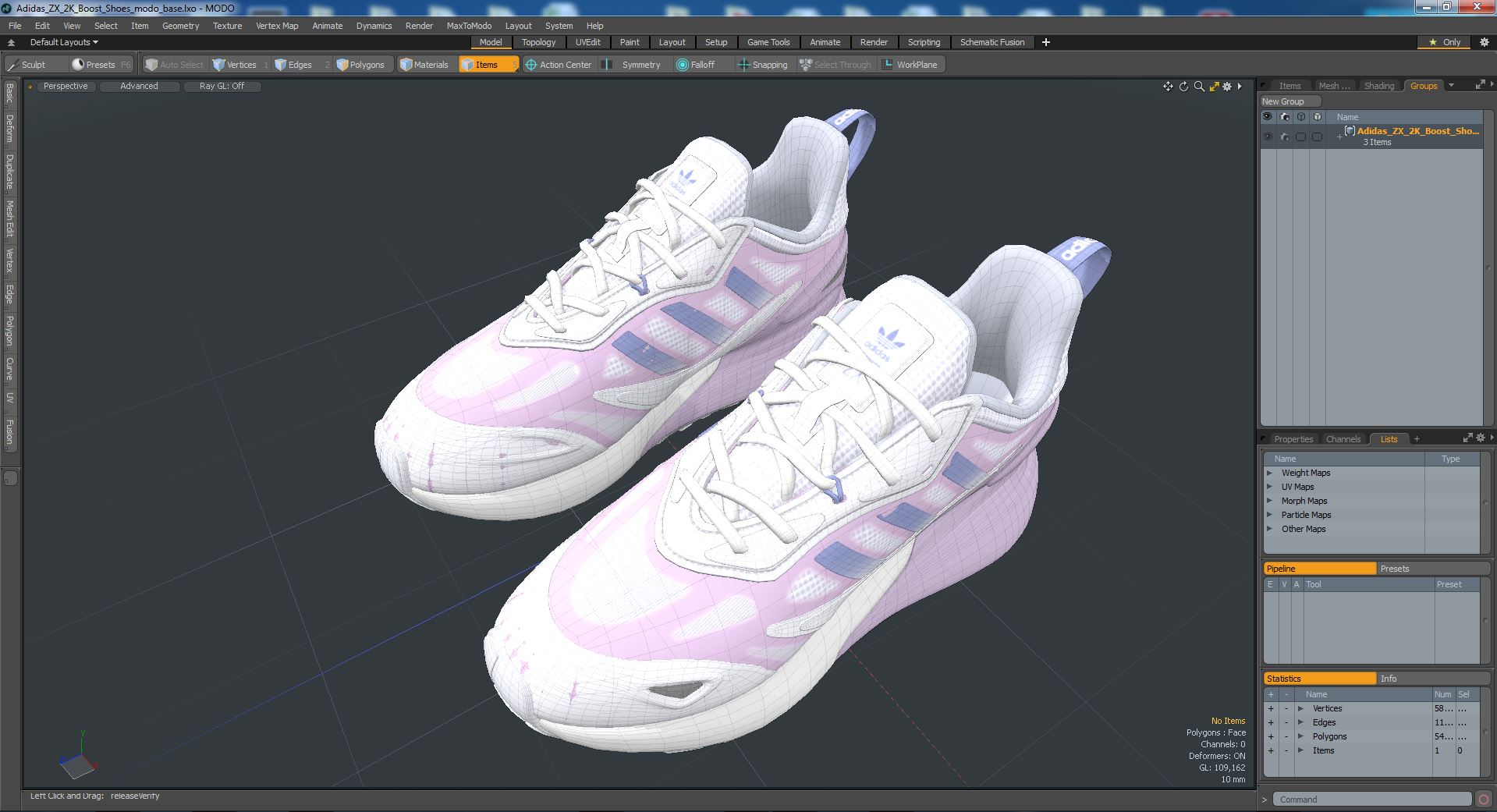The height and width of the screenshot is (812, 1497).
Task: Open layout settings gear at top right
Action: (1485, 42)
